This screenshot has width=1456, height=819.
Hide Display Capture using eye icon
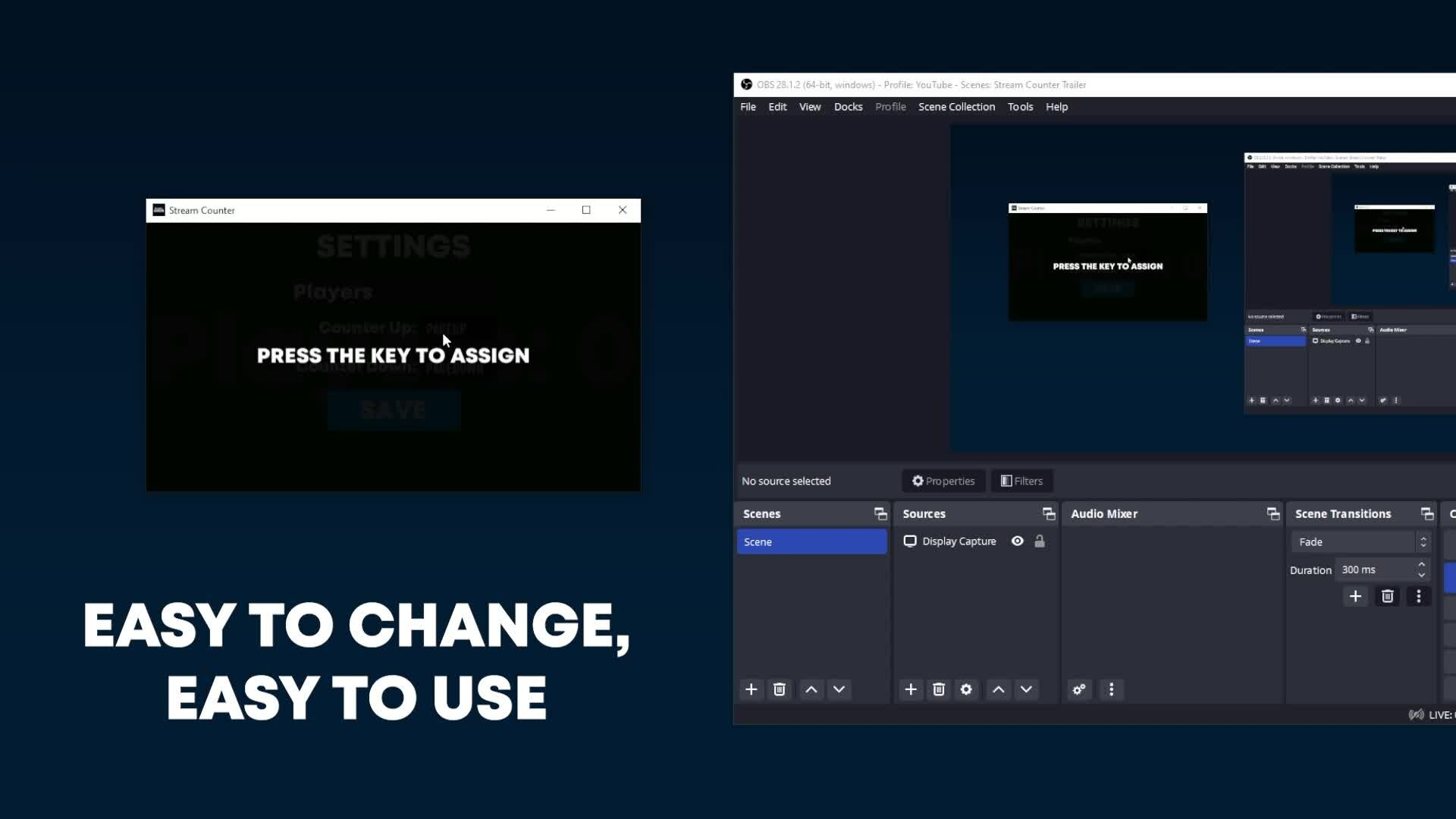pos(1017,541)
